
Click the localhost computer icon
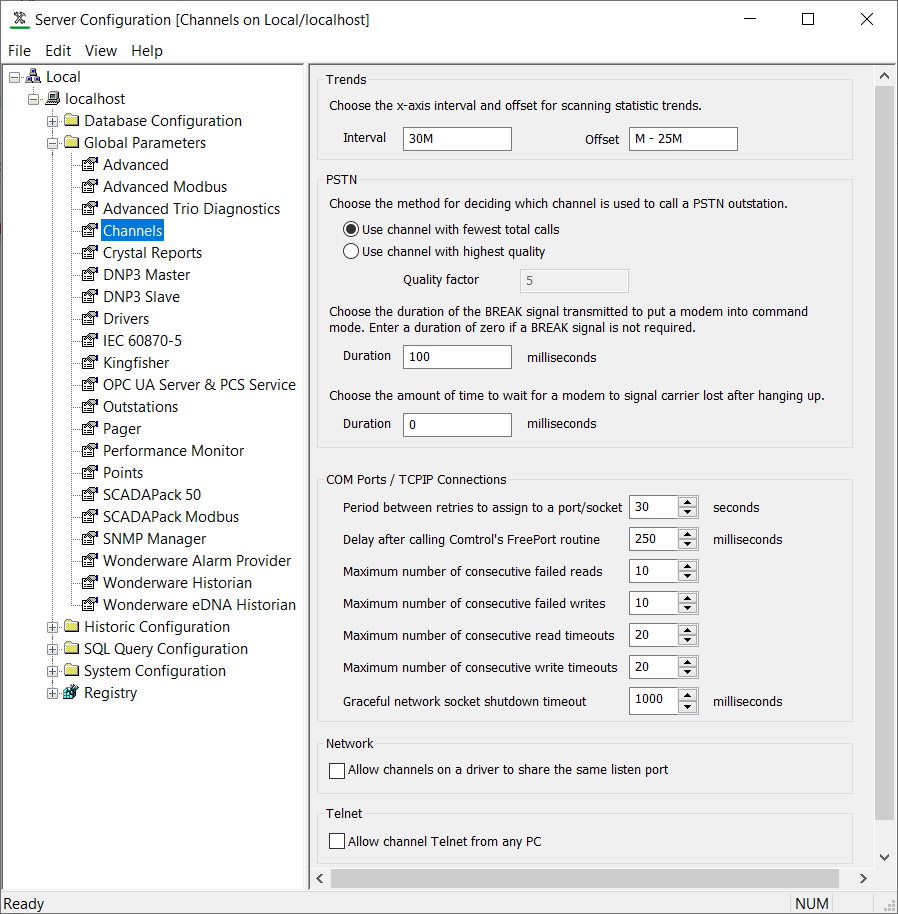[54, 98]
